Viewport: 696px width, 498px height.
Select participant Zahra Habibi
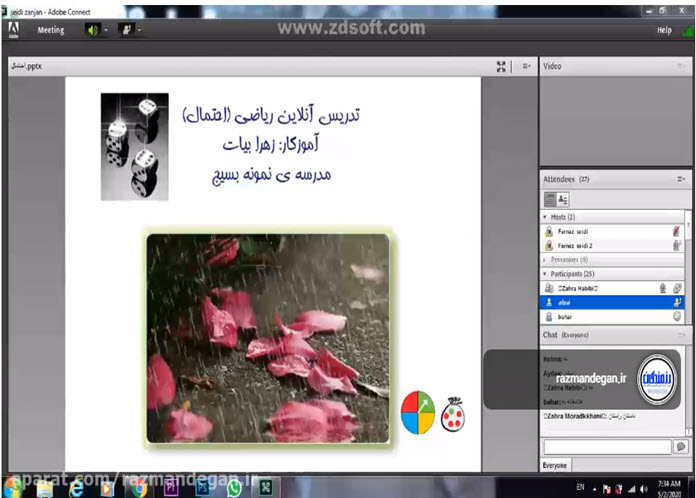tap(612, 289)
